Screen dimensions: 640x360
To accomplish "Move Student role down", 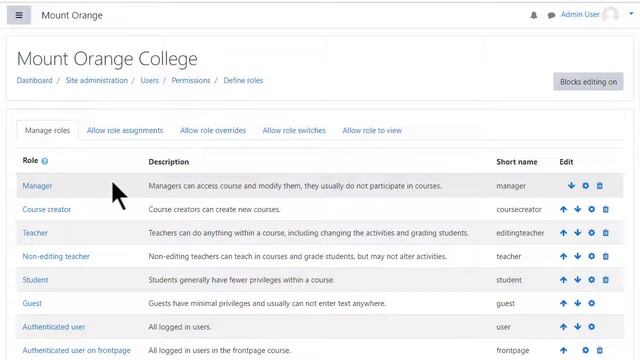I will [x=578, y=280].
